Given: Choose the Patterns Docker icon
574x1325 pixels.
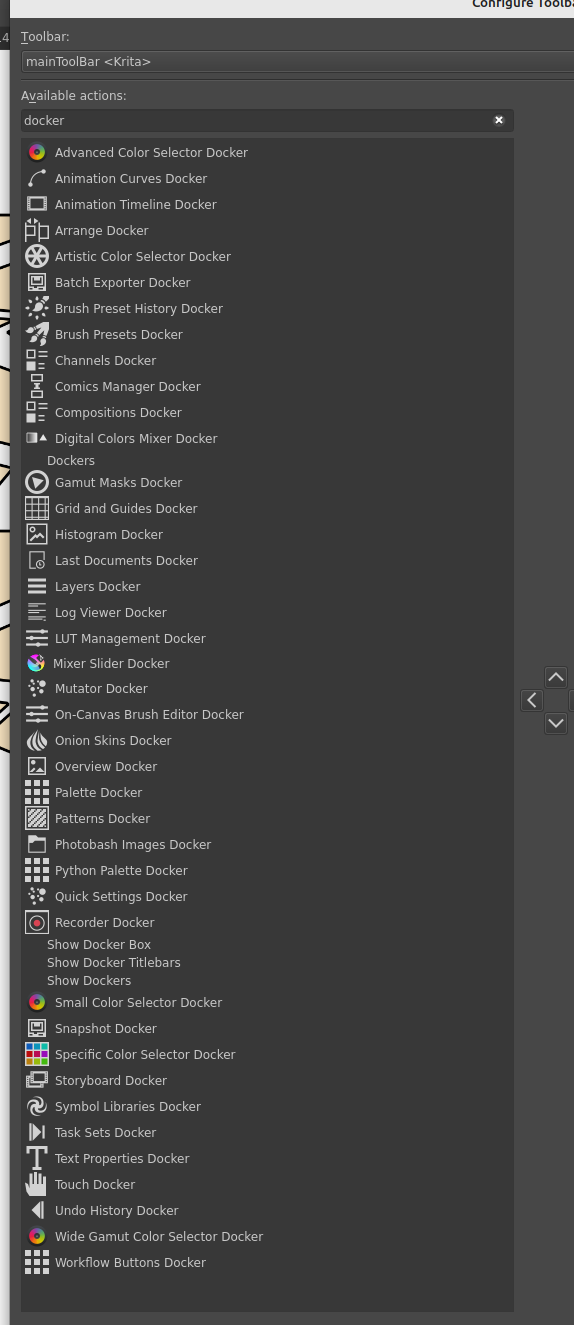Looking at the screenshot, I should [37, 819].
